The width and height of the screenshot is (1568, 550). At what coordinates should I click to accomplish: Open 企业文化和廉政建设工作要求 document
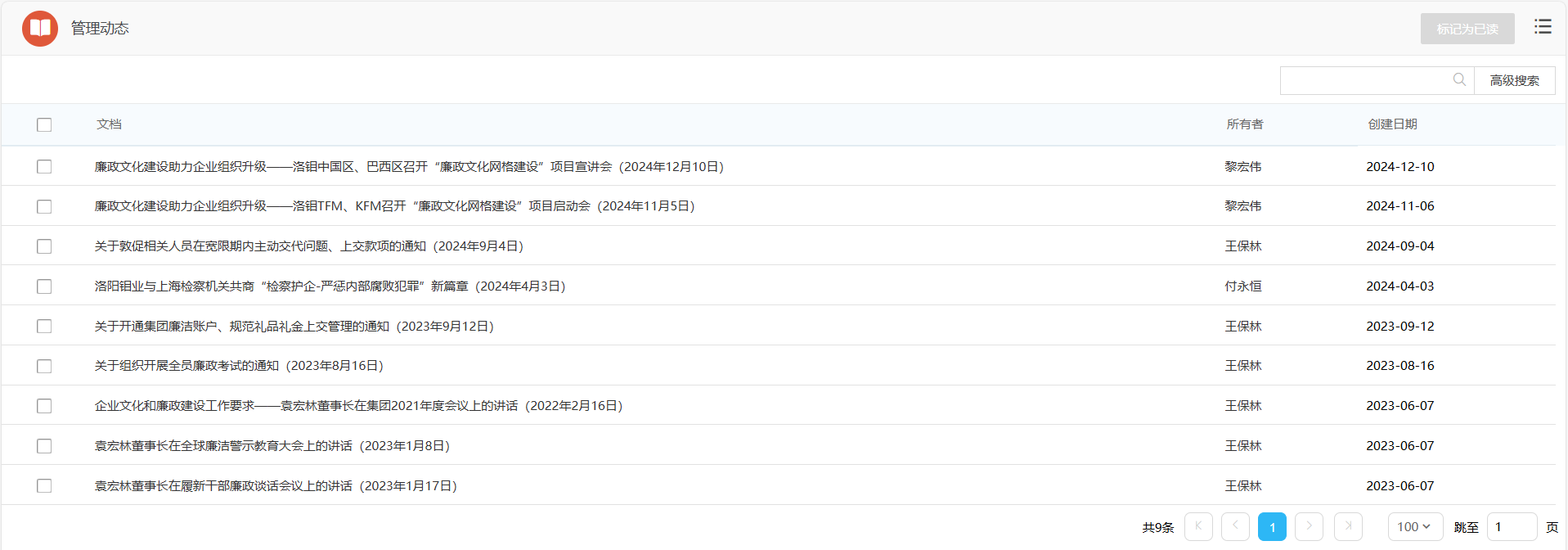[358, 406]
